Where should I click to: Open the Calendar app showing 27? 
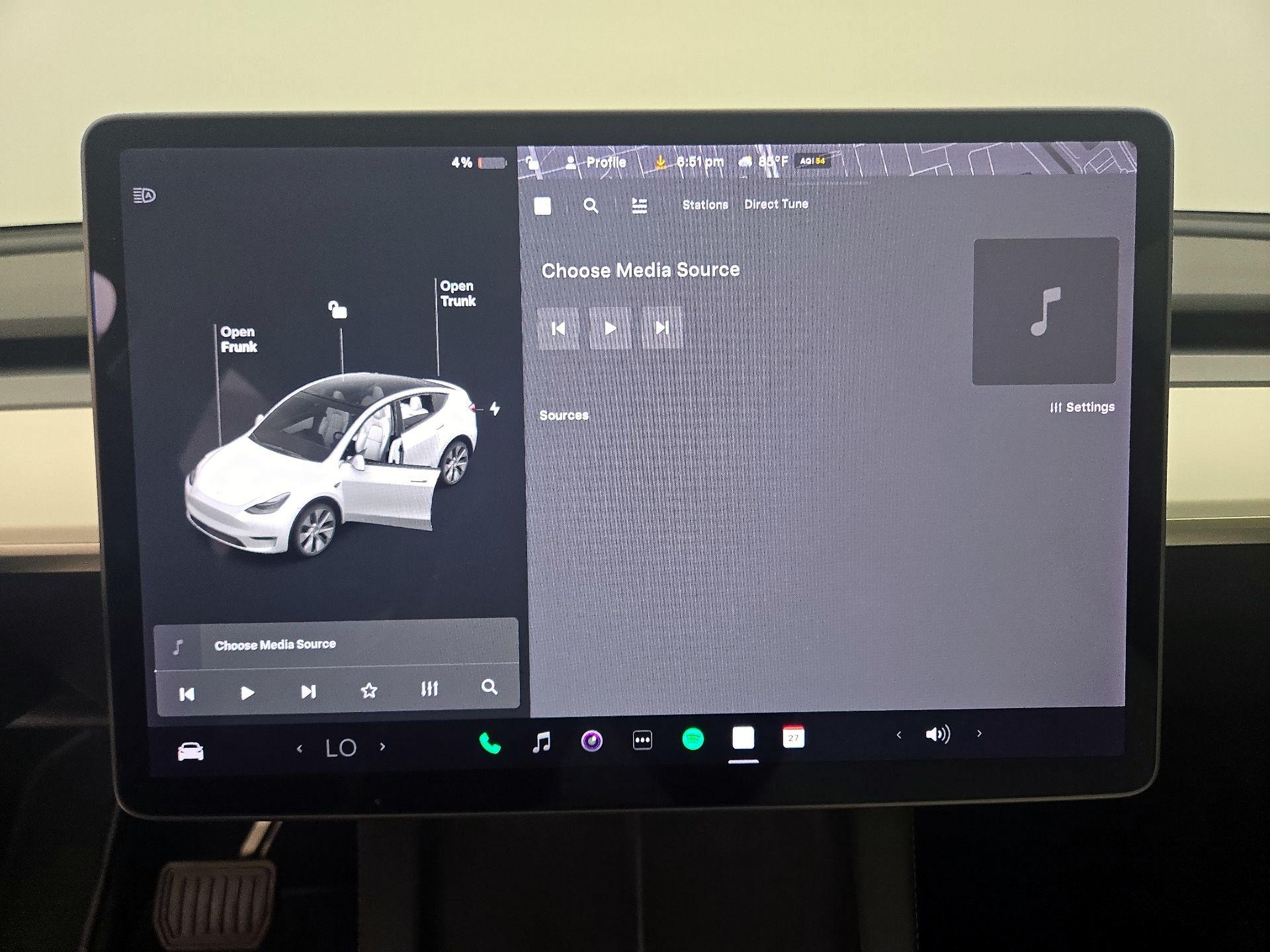794,736
